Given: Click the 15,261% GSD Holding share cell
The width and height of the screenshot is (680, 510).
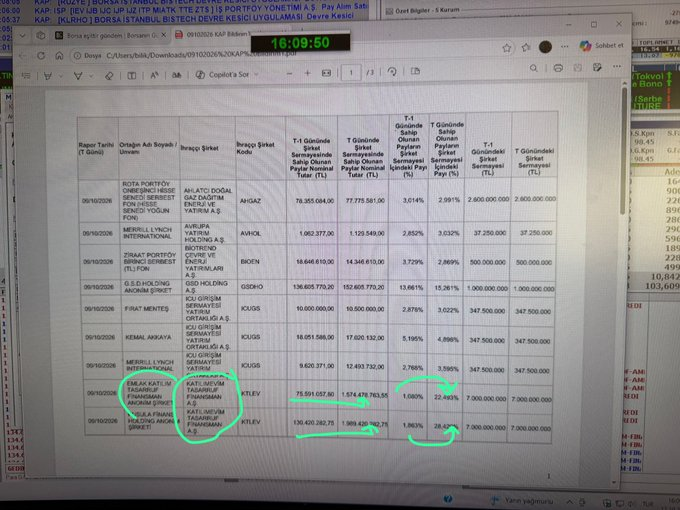Looking at the screenshot, I should pyautogui.click(x=448, y=288).
